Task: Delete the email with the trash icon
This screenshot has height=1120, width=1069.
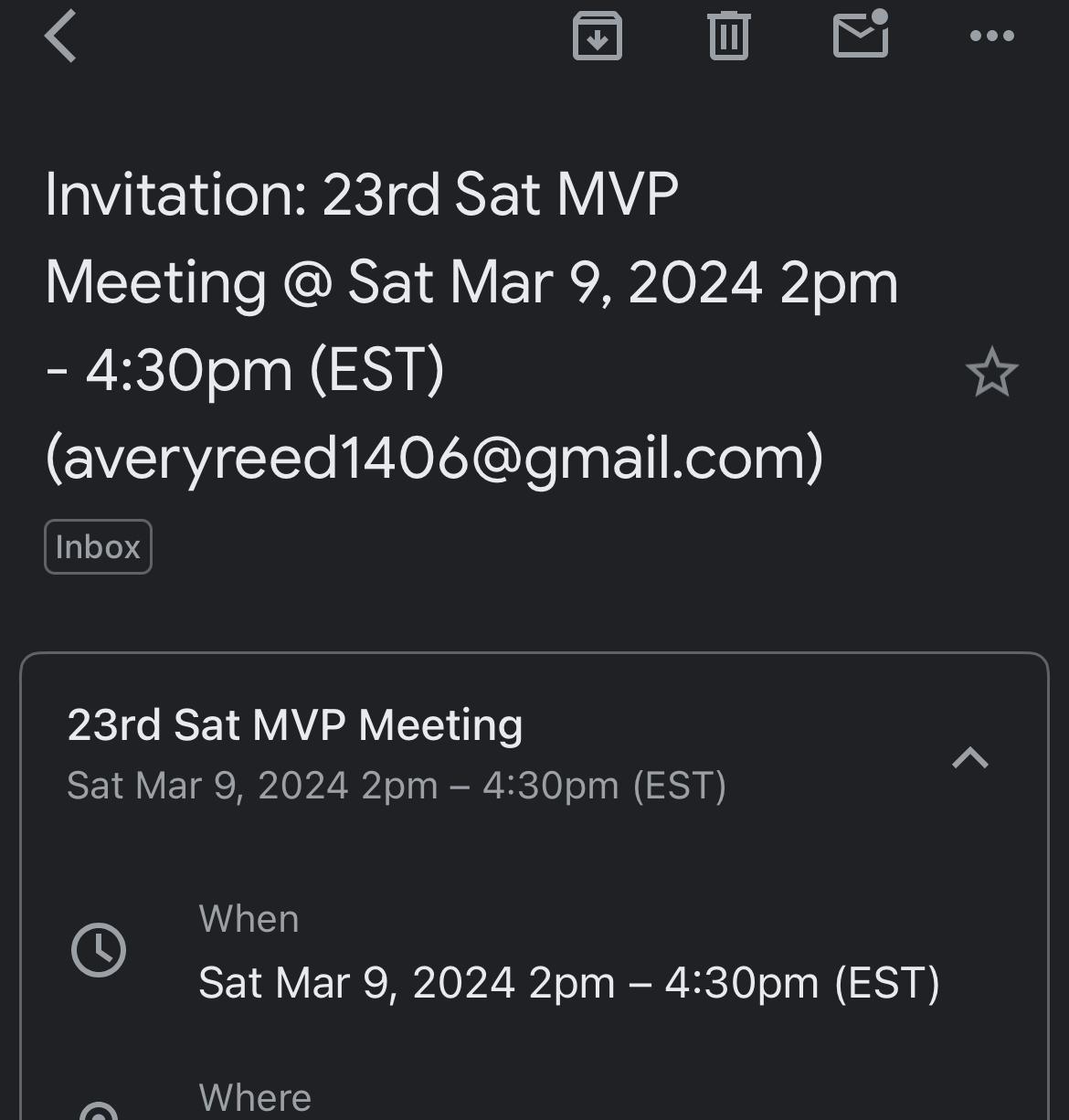Action: pyautogui.click(x=728, y=37)
